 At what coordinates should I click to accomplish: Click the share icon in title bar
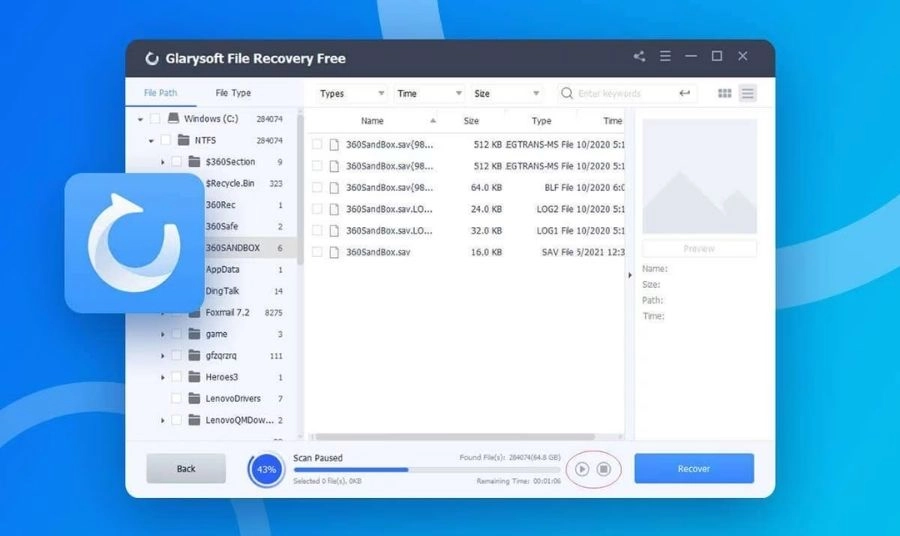(x=639, y=56)
